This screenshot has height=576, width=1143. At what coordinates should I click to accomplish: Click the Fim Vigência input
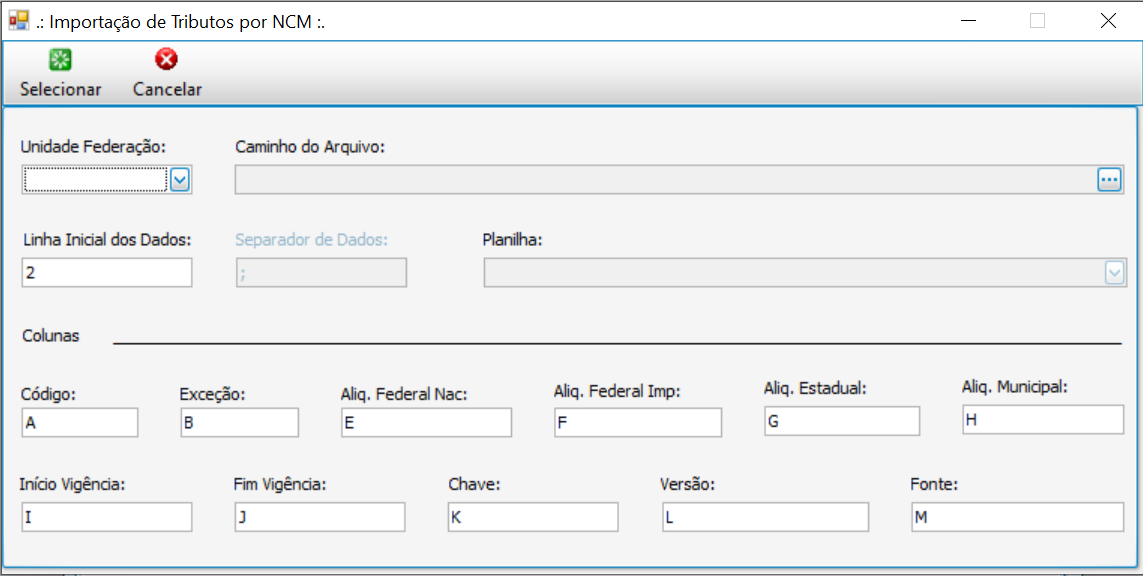tap(319, 517)
